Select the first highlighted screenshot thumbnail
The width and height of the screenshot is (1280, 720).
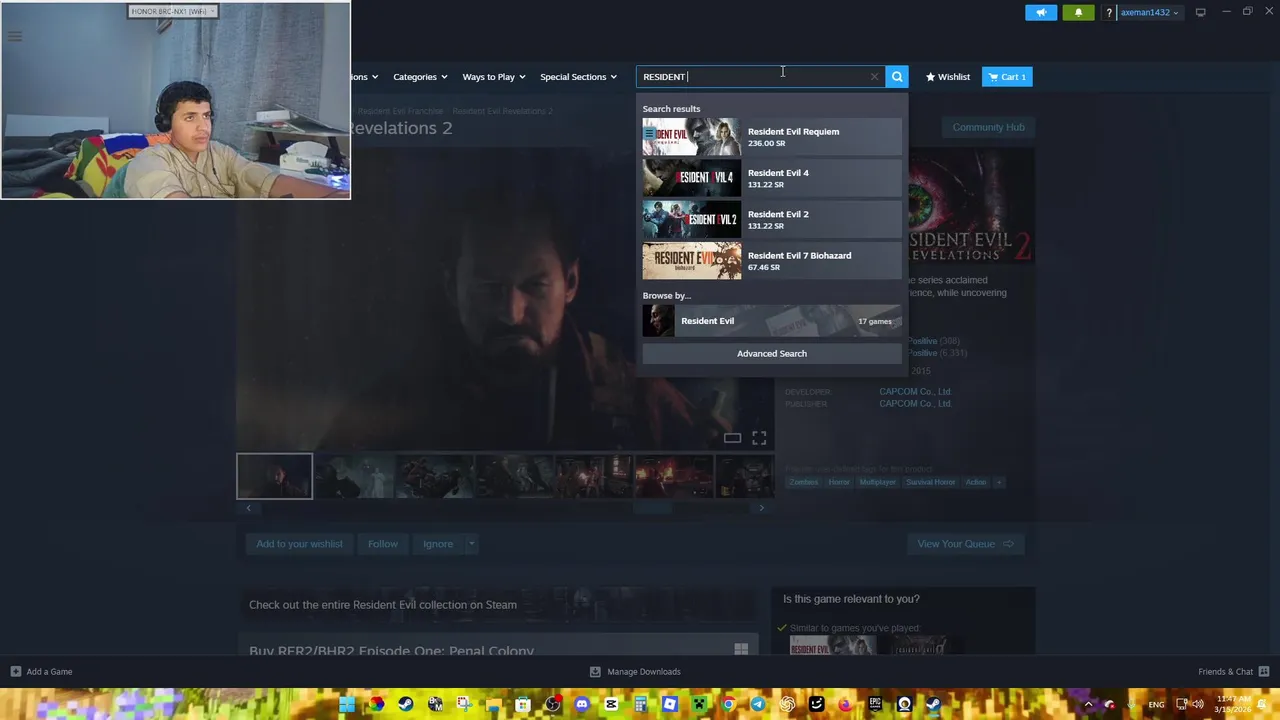274,476
